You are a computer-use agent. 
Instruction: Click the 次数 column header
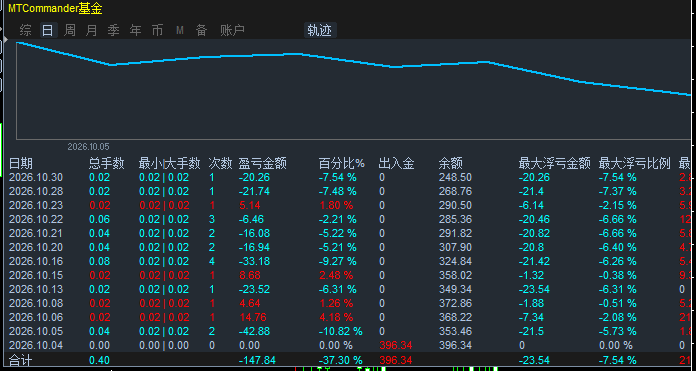(x=221, y=163)
